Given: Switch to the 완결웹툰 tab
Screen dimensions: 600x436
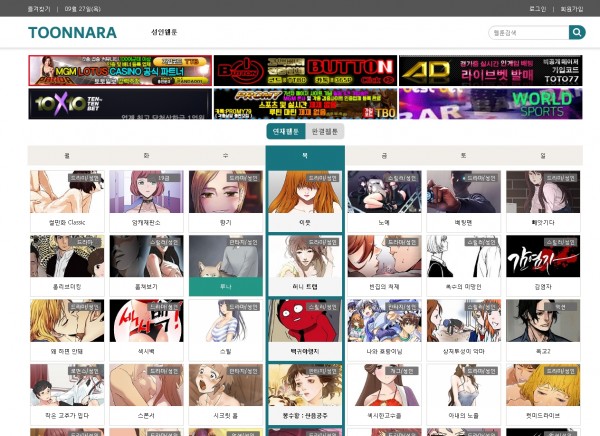Looking at the screenshot, I should (x=324, y=131).
